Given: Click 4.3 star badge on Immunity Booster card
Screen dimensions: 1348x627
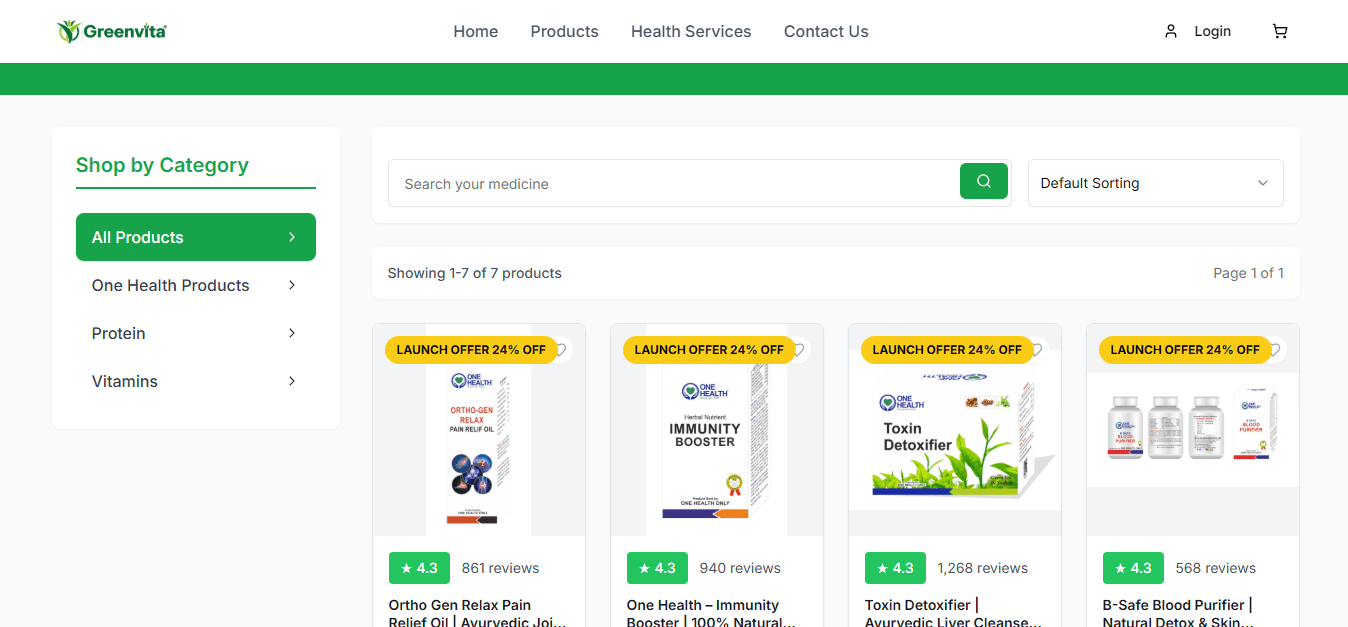Looking at the screenshot, I should (x=657, y=568).
